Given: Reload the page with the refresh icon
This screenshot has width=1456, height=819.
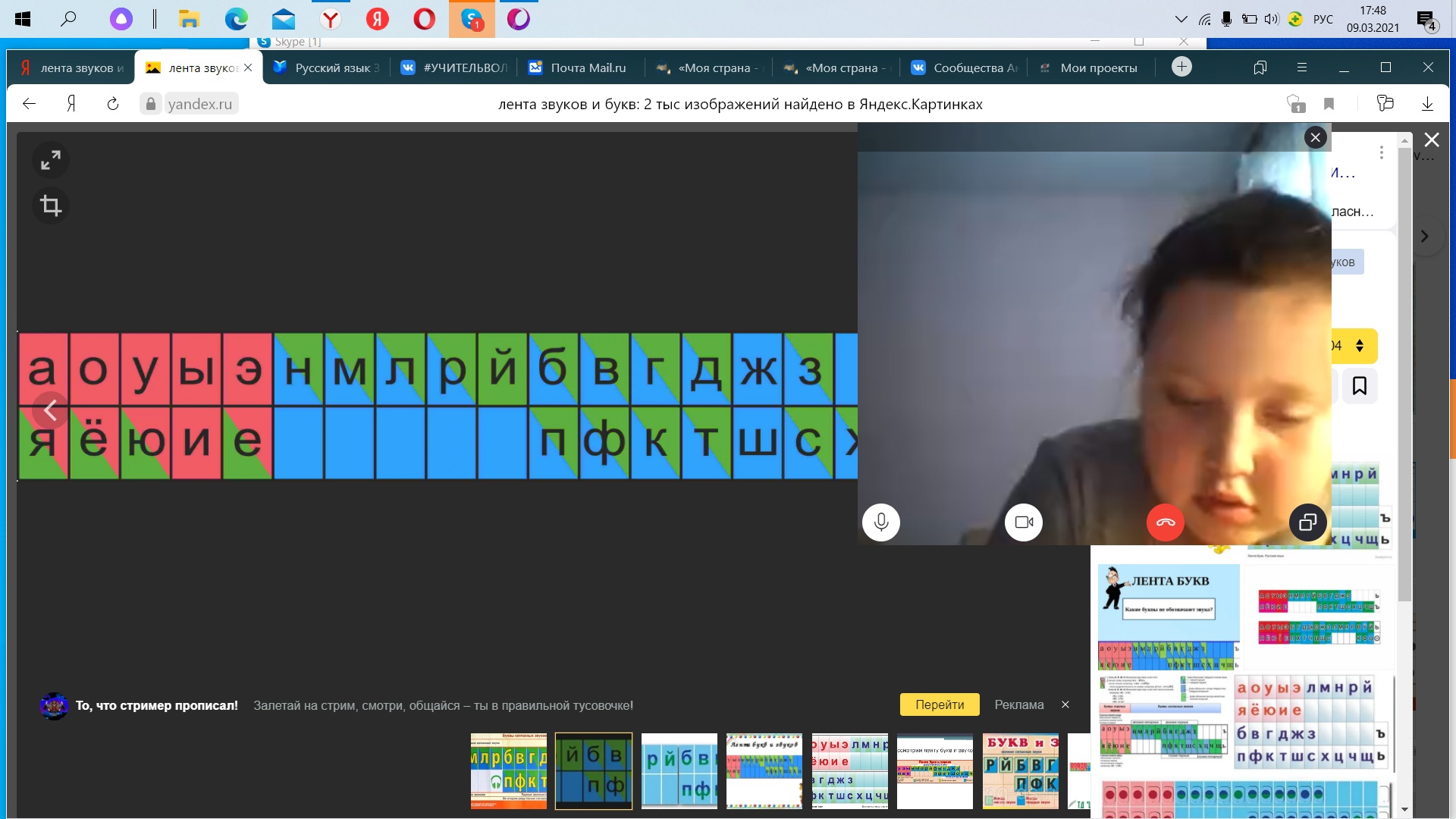Looking at the screenshot, I should click(x=113, y=104).
